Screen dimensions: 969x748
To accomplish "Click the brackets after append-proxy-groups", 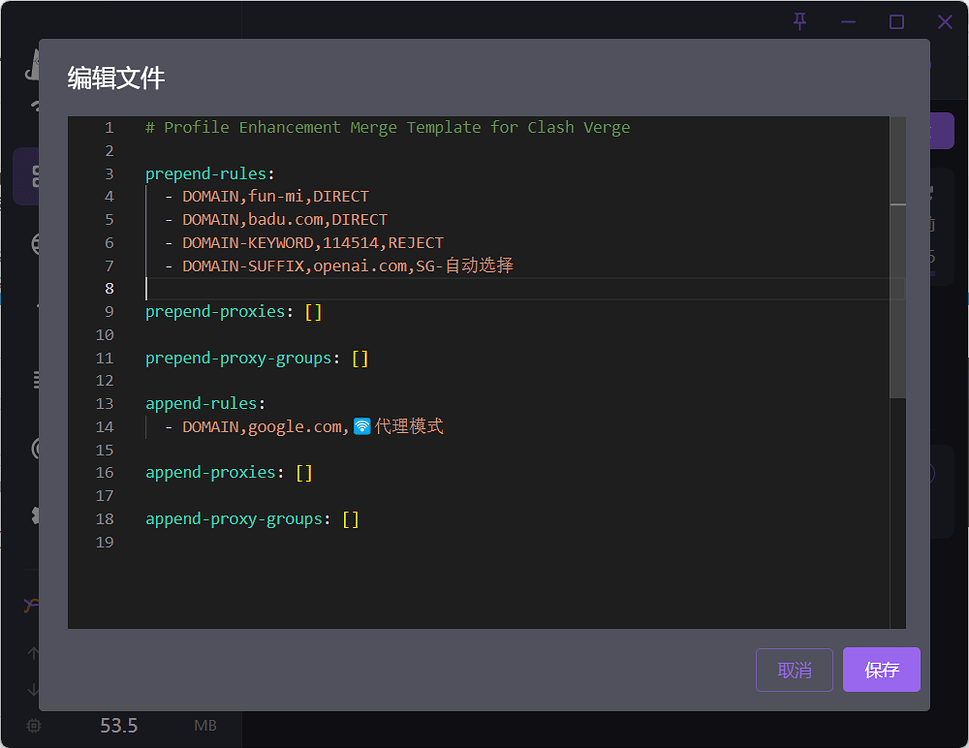I will [x=351, y=519].
